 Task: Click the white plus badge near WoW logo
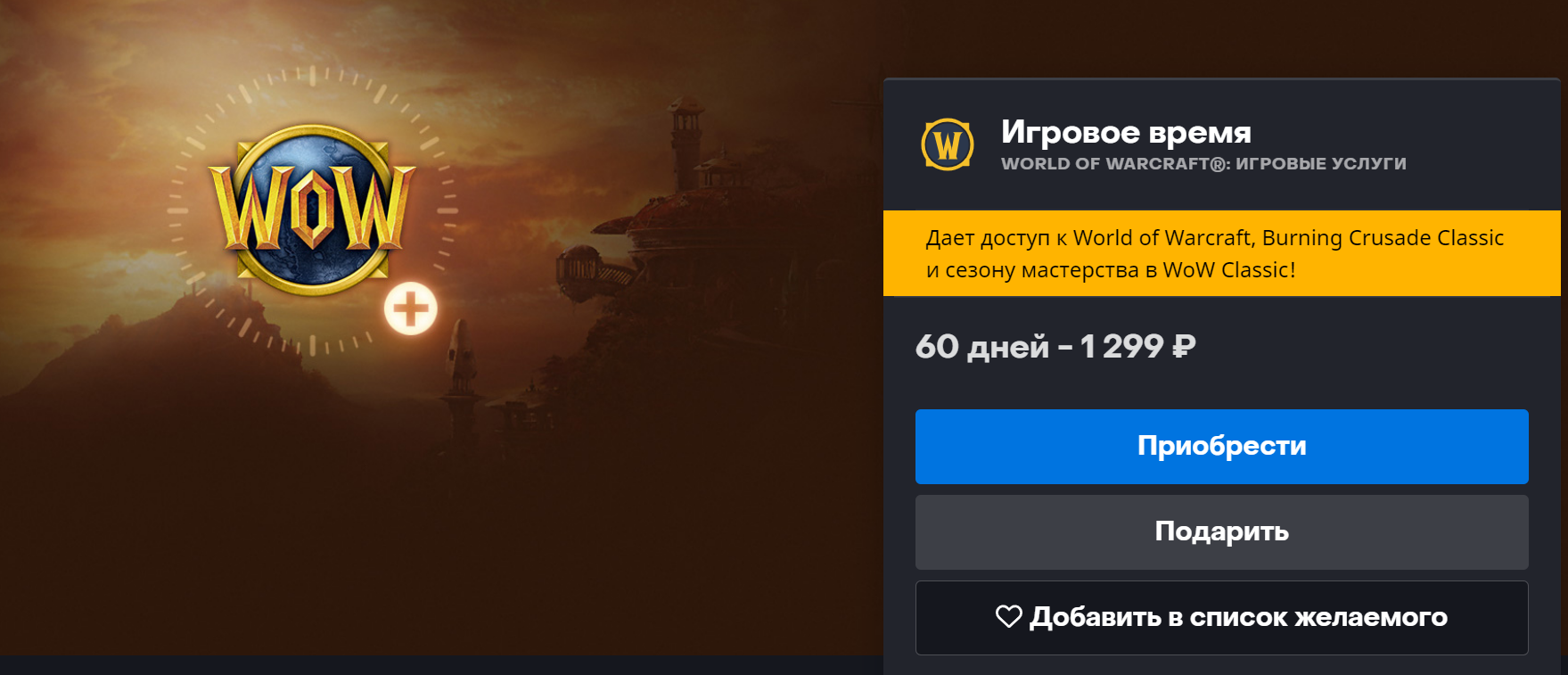click(411, 309)
